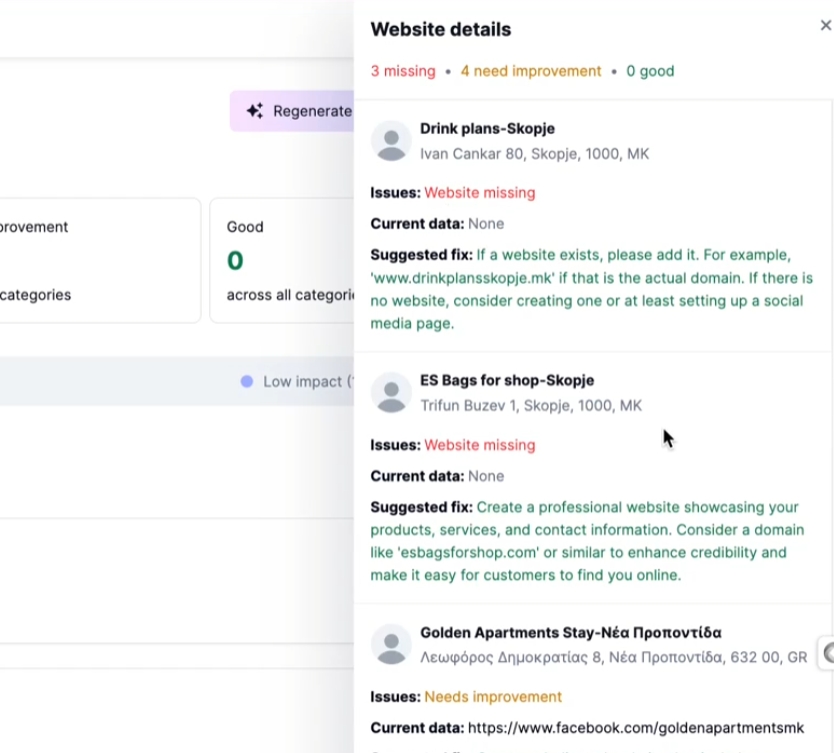Click the Good card count 0
Image resolution: width=834 pixels, height=753 pixels.
(235, 261)
